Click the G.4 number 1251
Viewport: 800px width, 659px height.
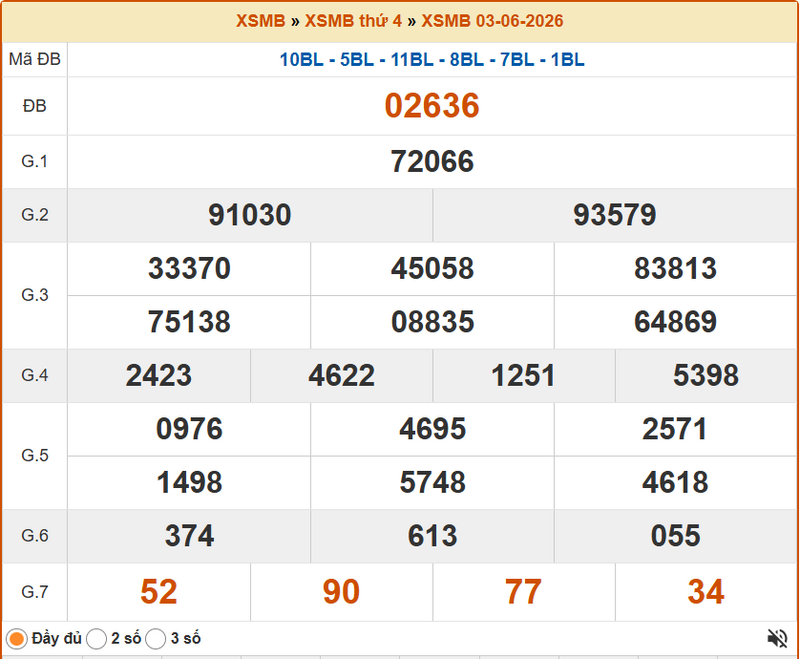pyautogui.click(x=523, y=375)
